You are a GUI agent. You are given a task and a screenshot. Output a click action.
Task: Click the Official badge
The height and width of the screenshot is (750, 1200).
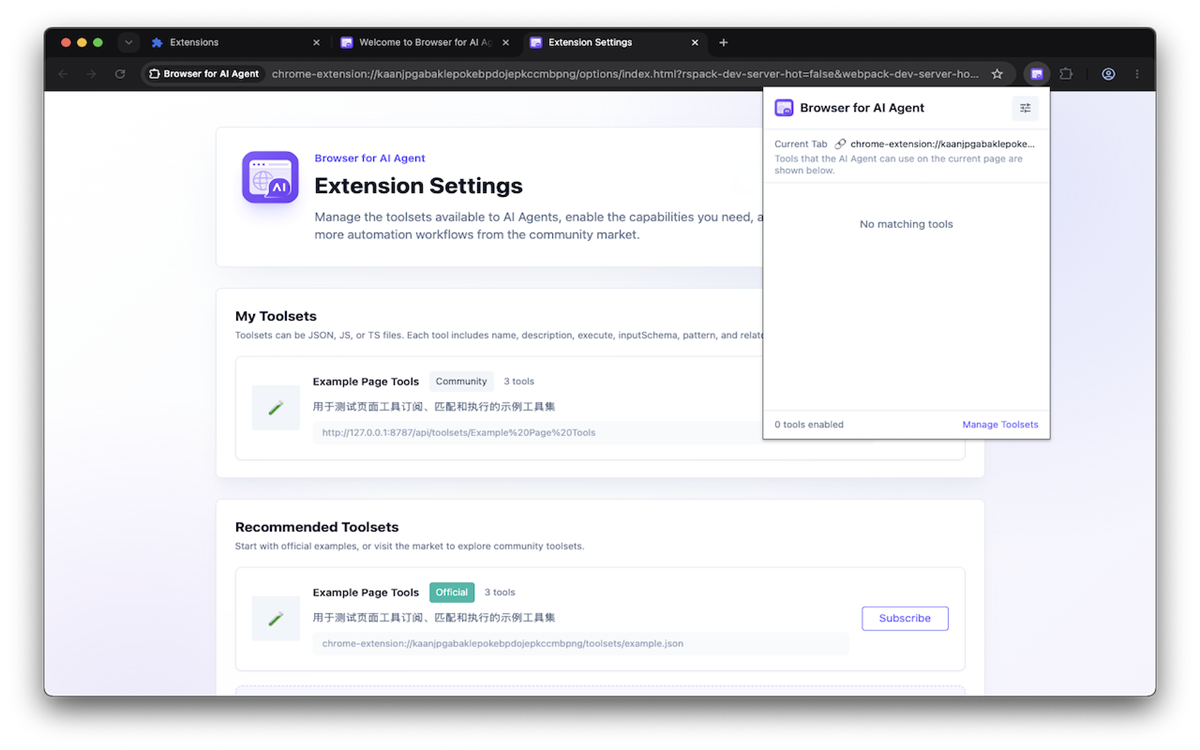coord(452,592)
